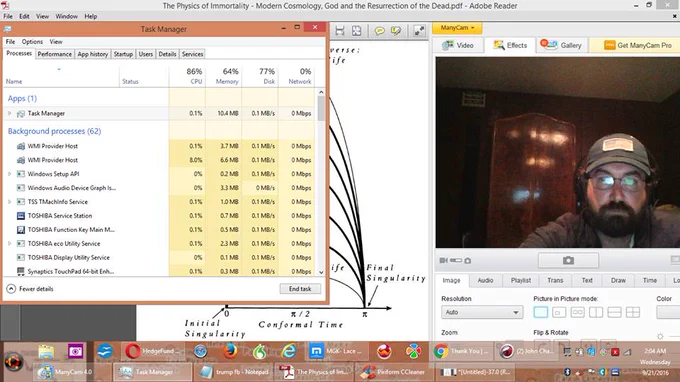This screenshot has width=680, height=382.
Task: Open Adobe Reader Edit menu
Action: 24,16
